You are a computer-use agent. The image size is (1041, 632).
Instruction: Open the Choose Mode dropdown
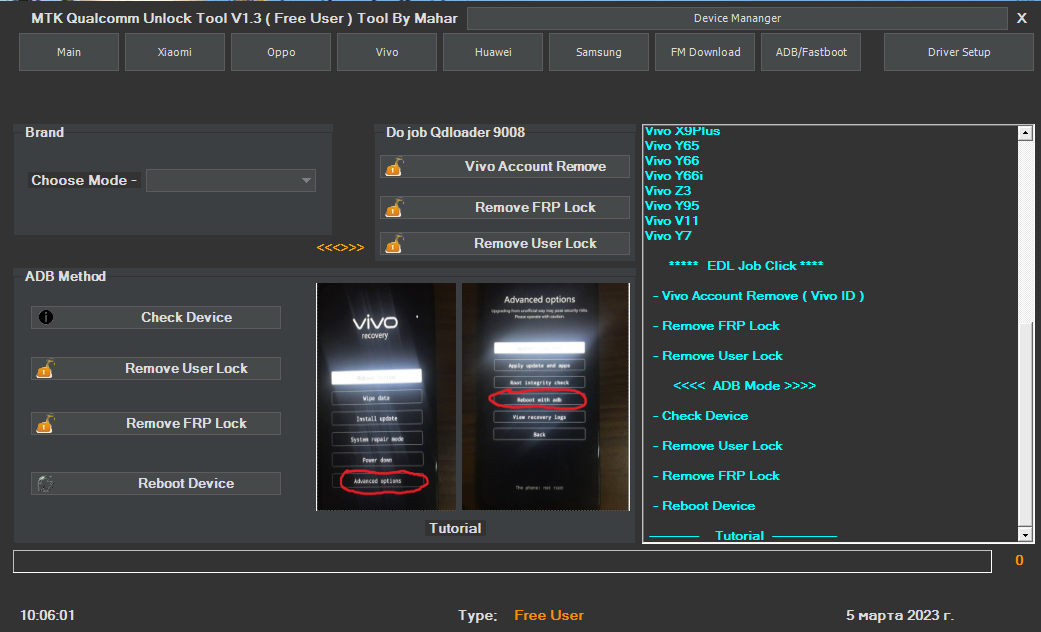click(231, 181)
